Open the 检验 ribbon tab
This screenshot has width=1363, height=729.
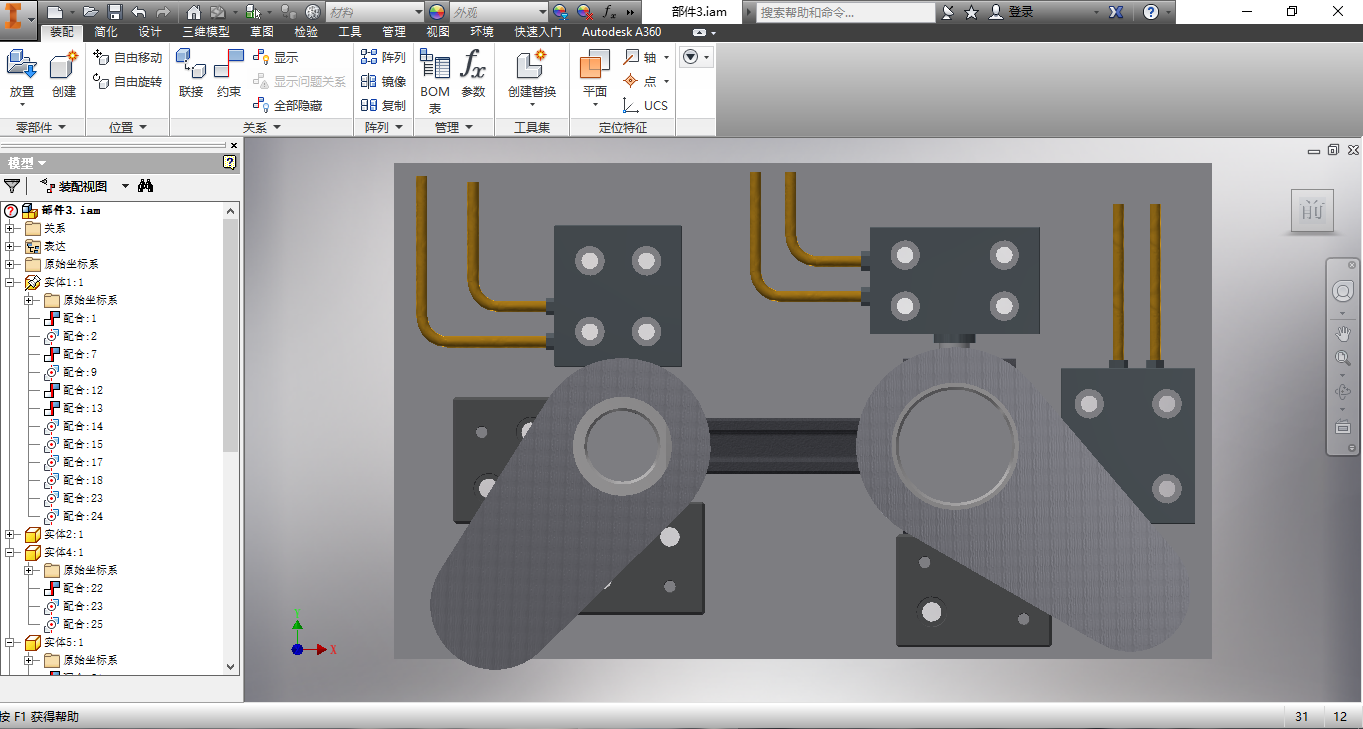click(x=306, y=32)
